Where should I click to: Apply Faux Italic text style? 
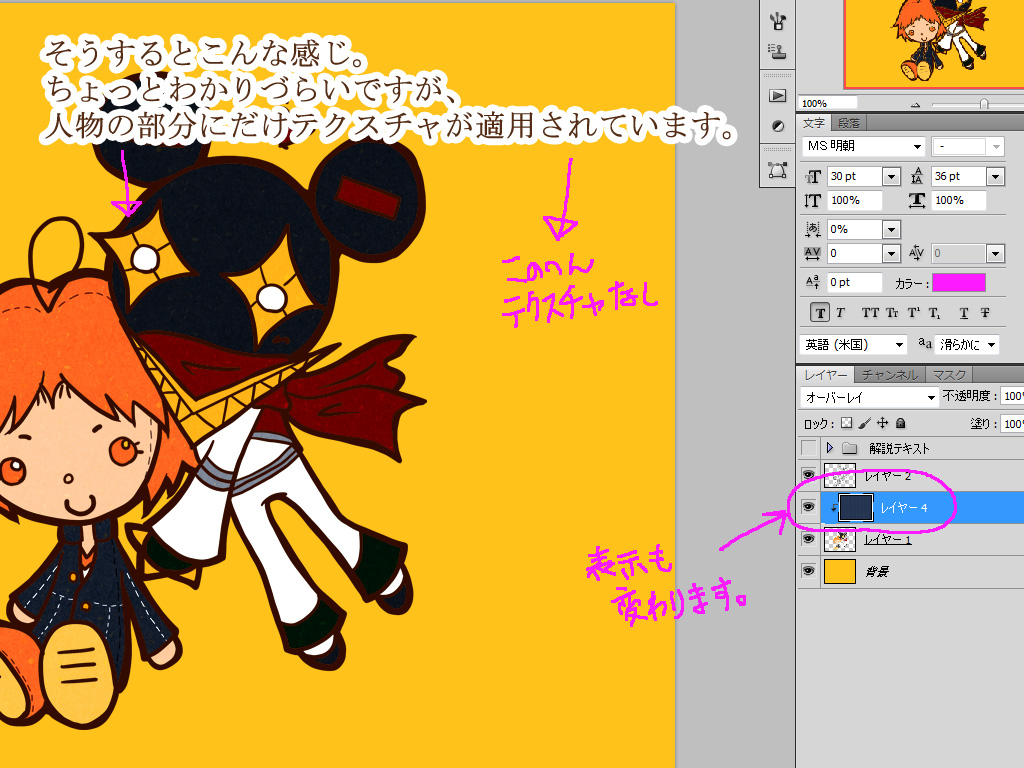tap(841, 313)
